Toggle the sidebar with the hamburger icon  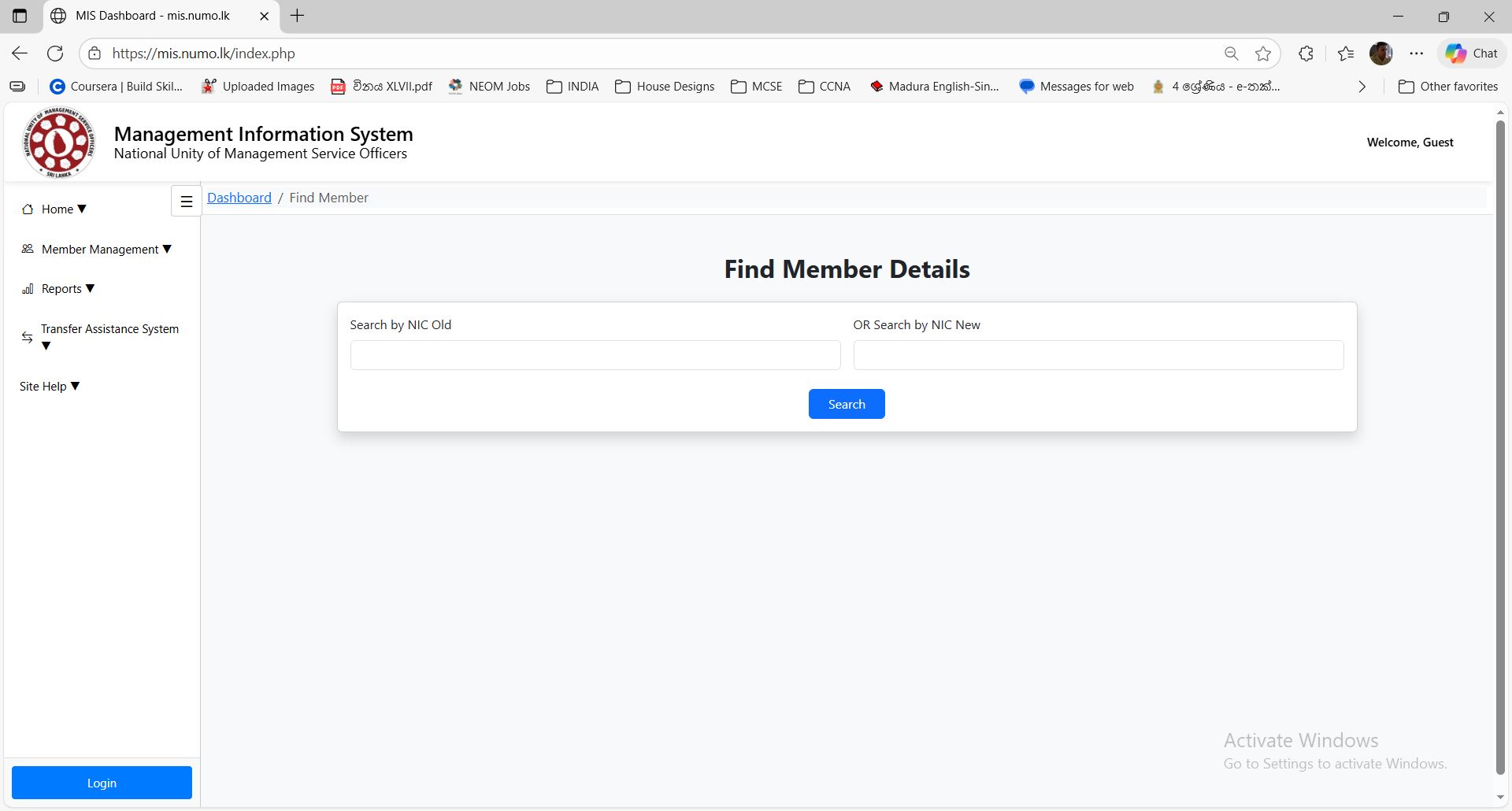coord(186,201)
